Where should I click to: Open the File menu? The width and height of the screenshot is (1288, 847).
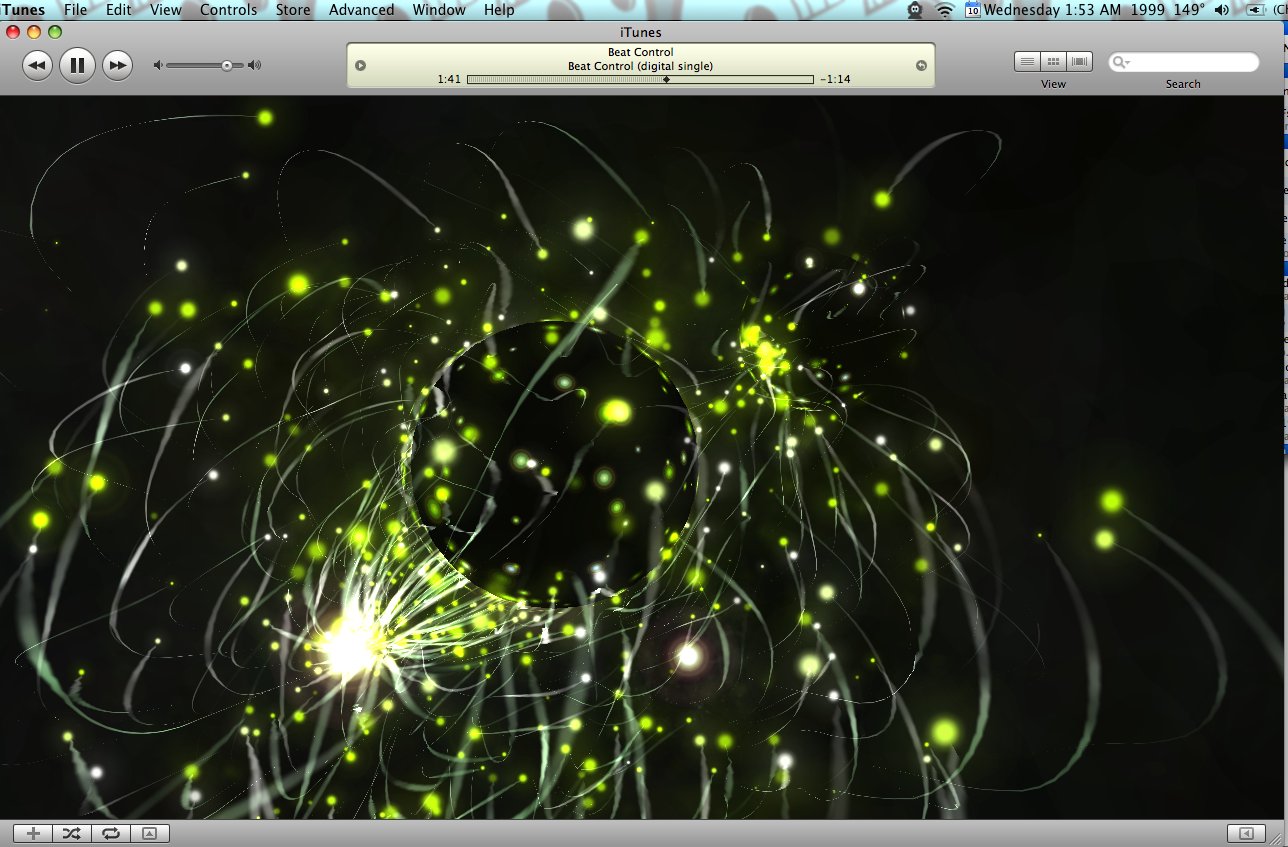pyautogui.click(x=75, y=10)
